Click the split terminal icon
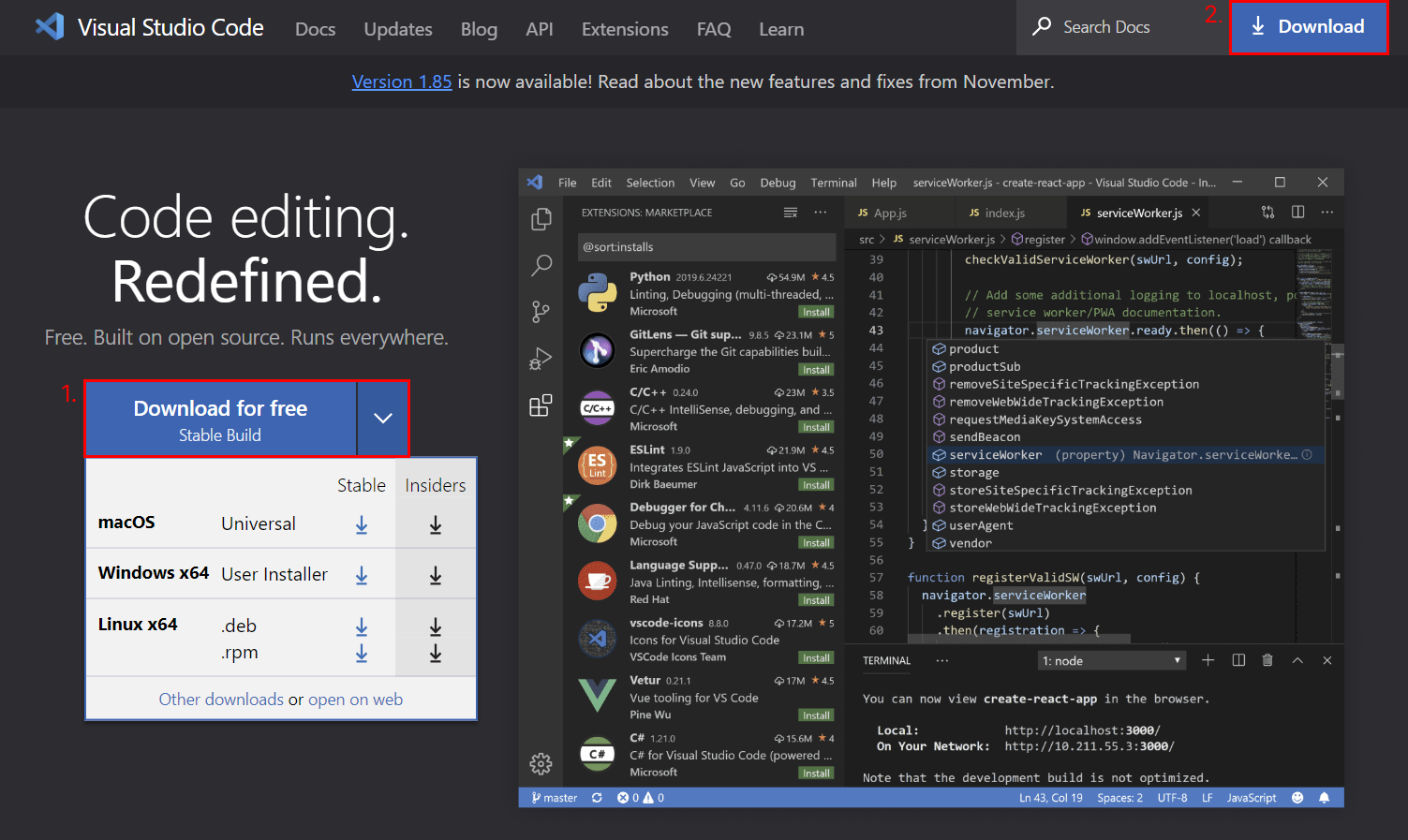Viewport: 1408px width, 840px height. (1238, 660)
